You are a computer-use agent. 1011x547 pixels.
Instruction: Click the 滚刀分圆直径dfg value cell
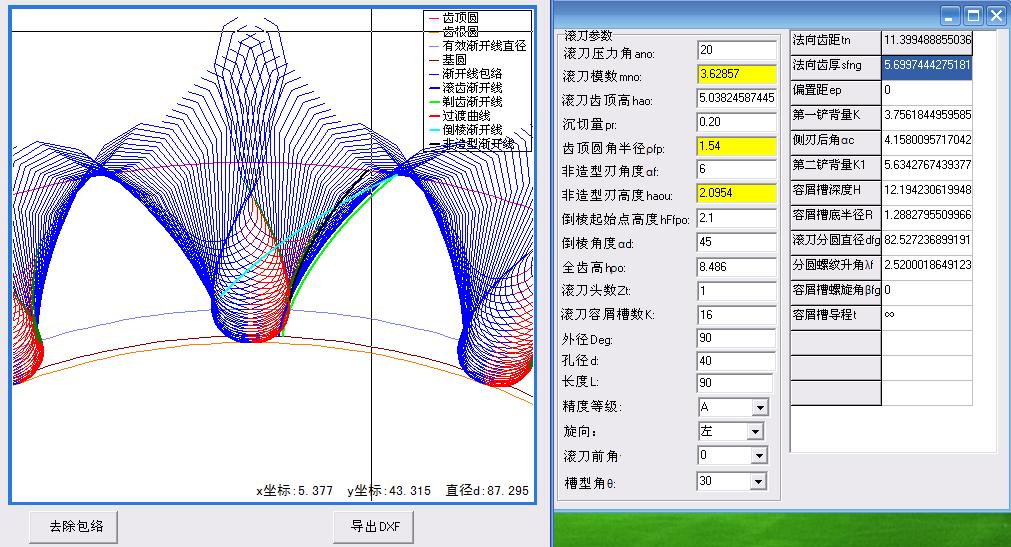tap(927, 241)
